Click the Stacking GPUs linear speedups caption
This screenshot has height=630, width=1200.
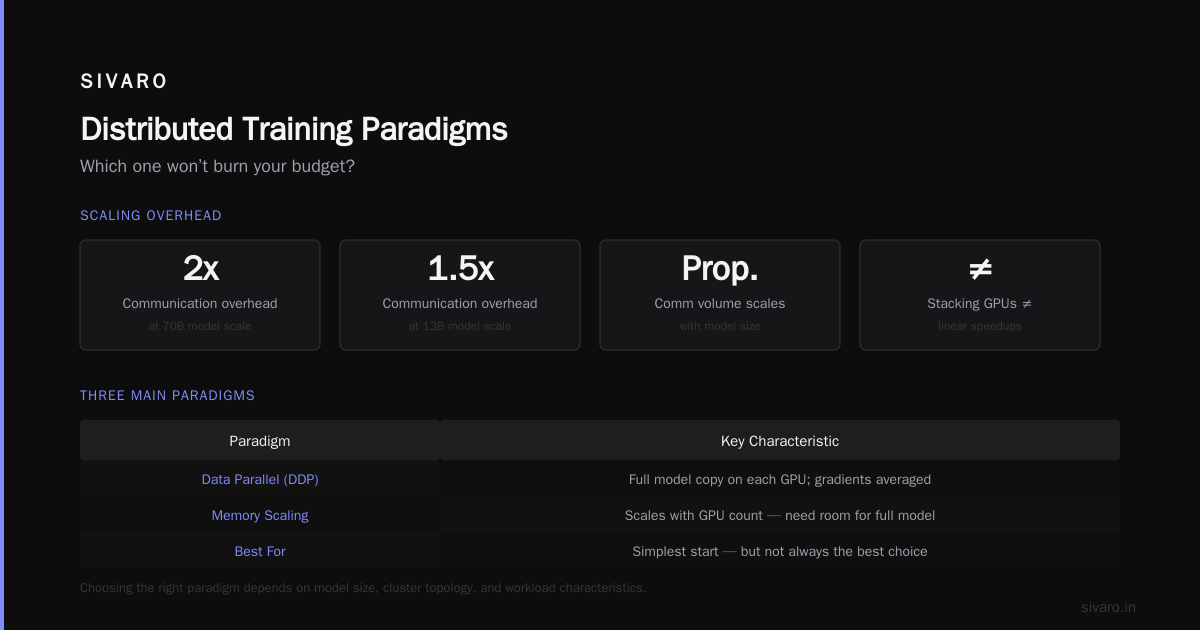tap(980, 315)
